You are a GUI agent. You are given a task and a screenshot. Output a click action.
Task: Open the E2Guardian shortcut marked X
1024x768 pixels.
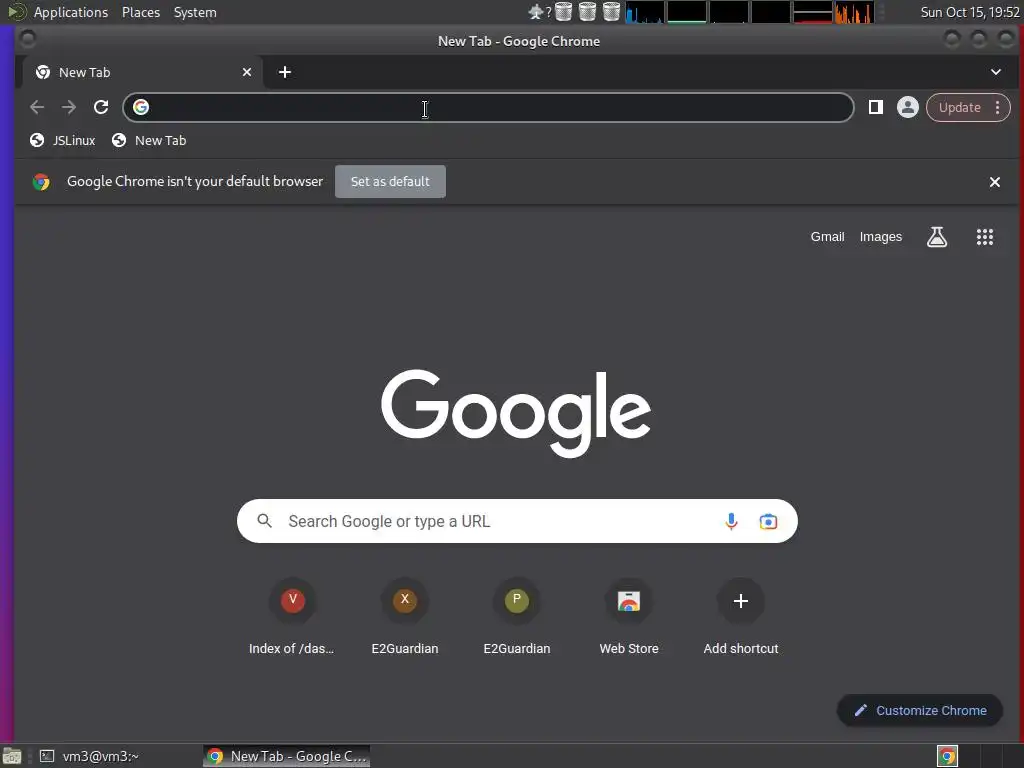(x=405, y=617)
